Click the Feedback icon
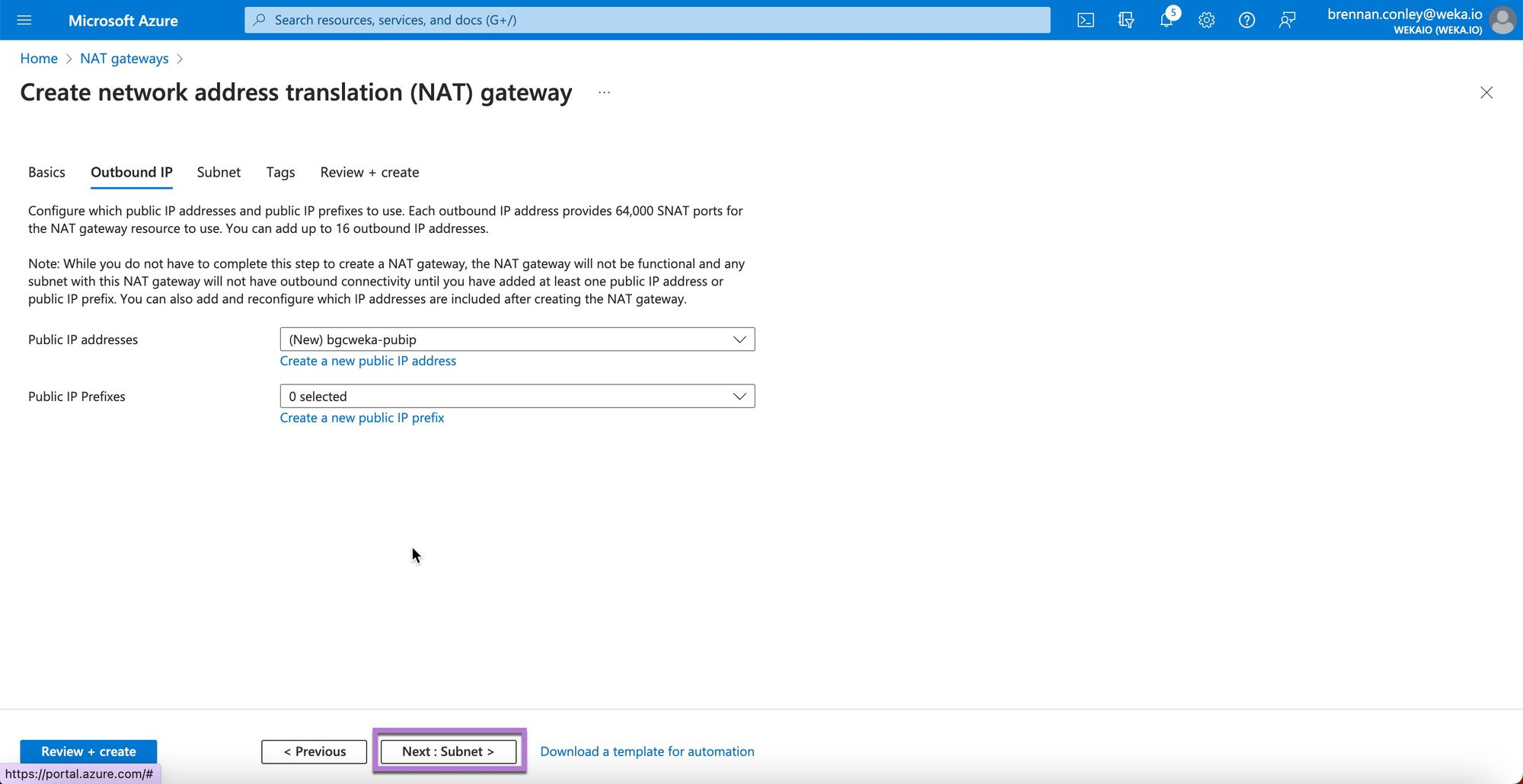 (x=1287, y=21)
